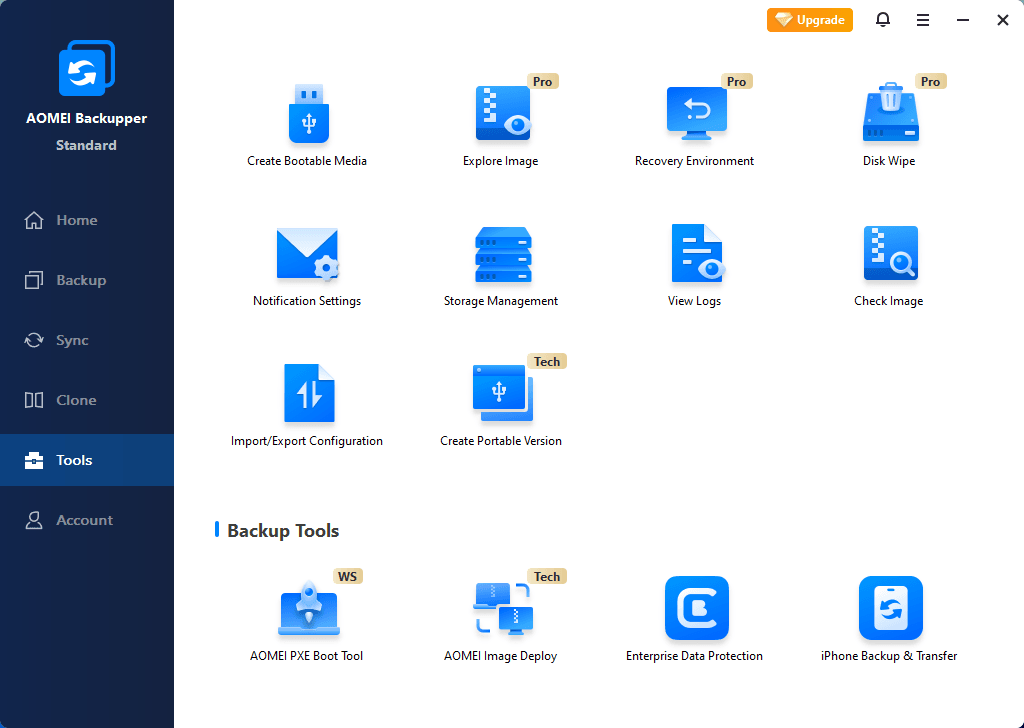The image size is (1024, 728).
Task: Click the notification bell icon
Action: coord(882,20)
